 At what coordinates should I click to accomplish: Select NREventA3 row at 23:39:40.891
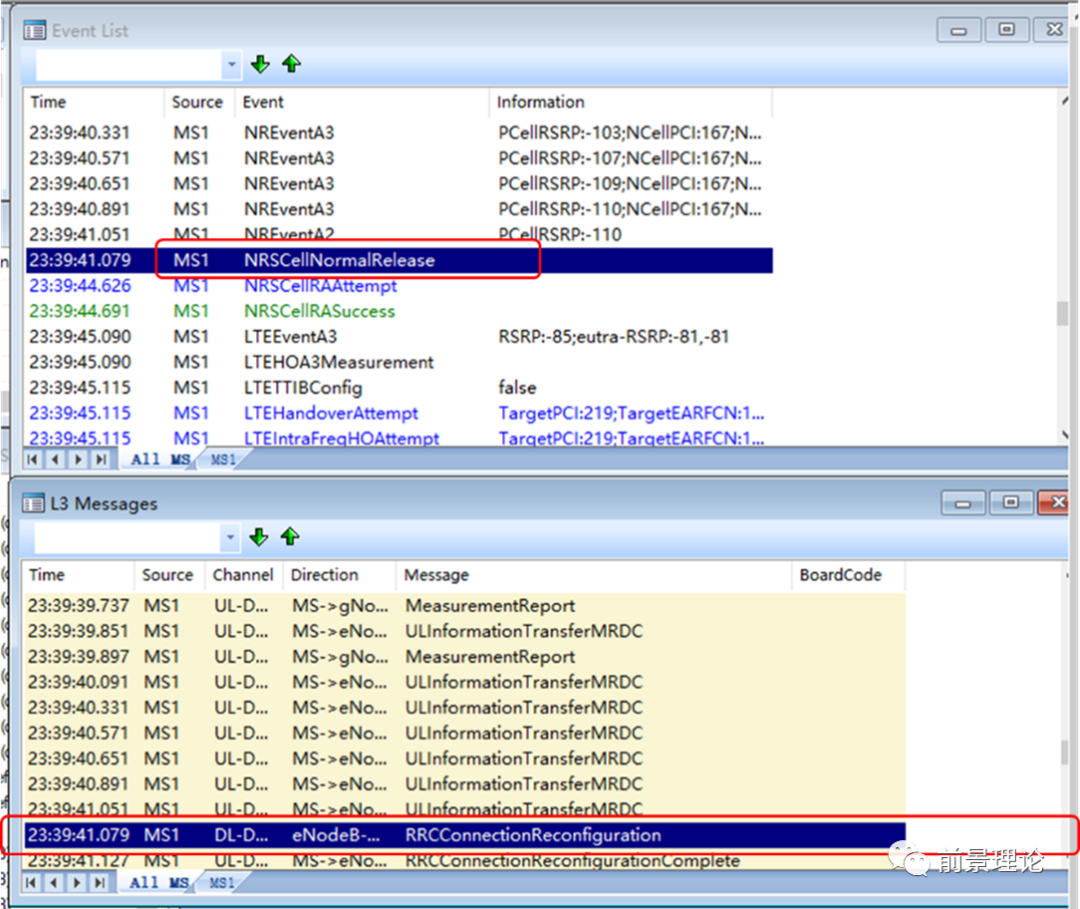pyautogui.click(x=399, y=209)
